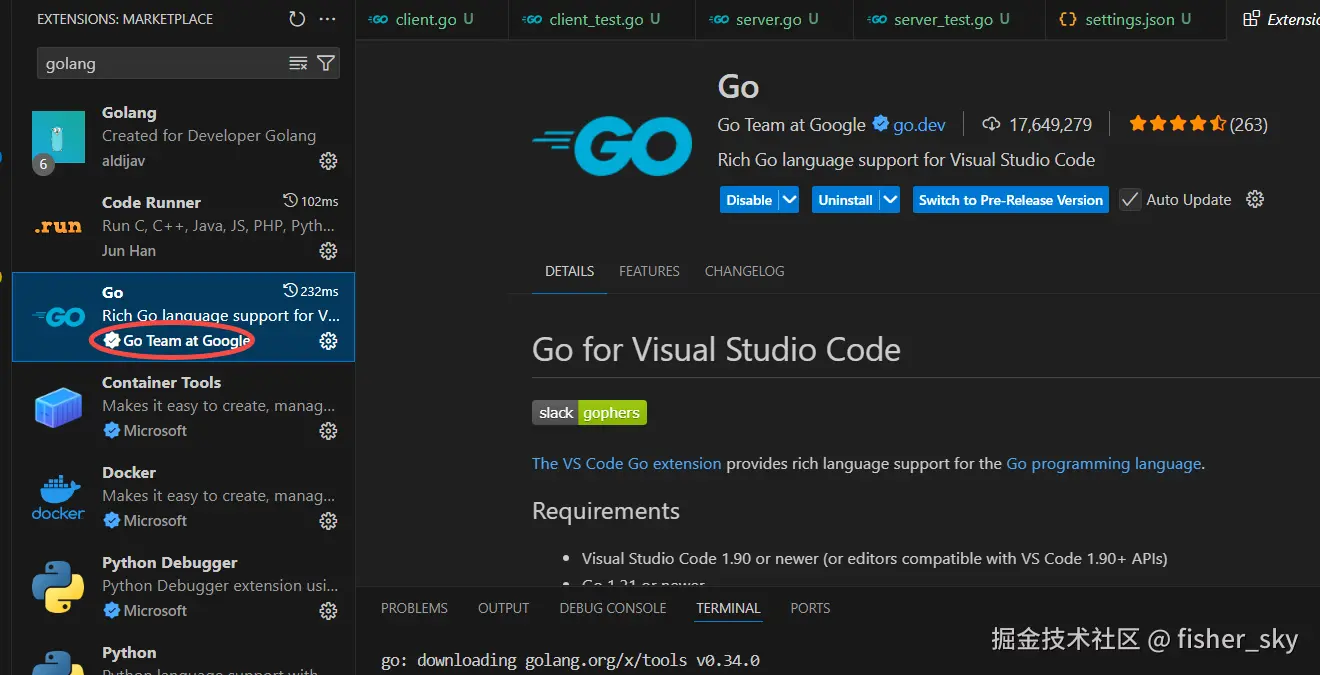The image size is (1320, 675).
Task: Click the golang search input field
Action: (x=150, y=62)
